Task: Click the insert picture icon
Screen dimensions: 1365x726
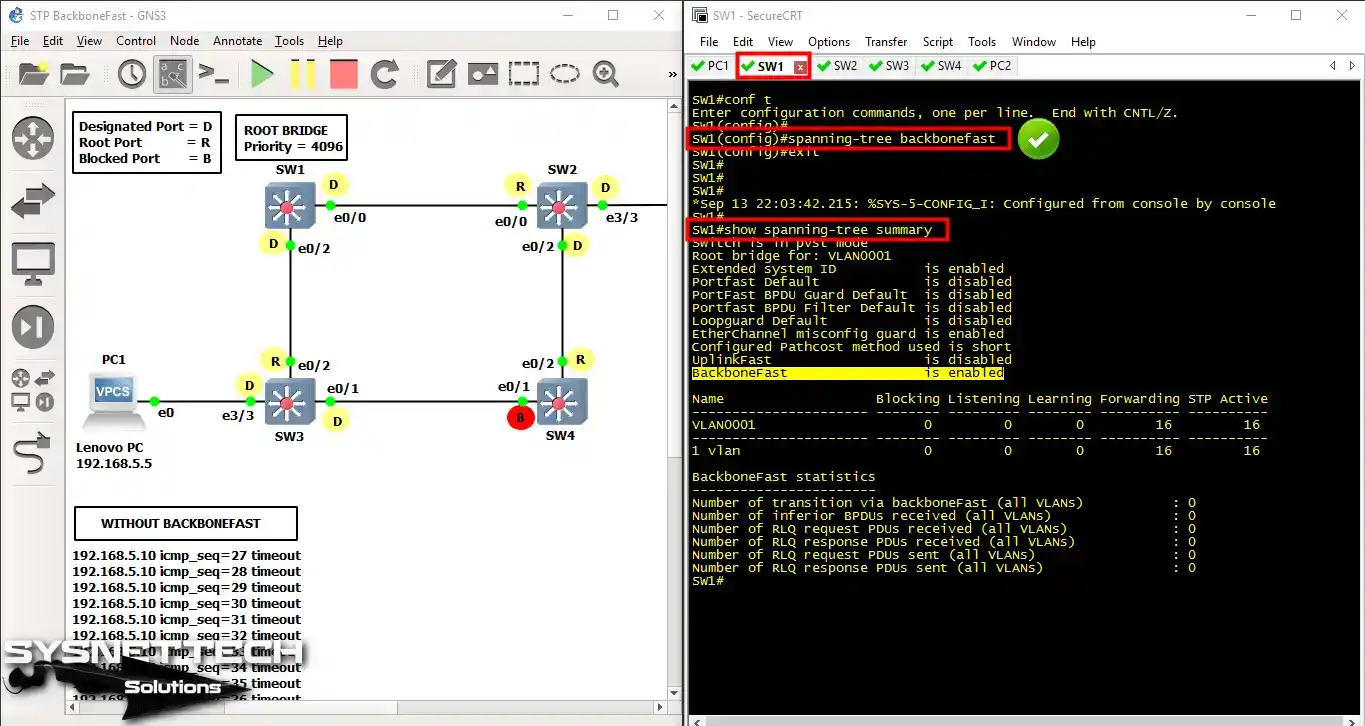Action: point(483,74)
